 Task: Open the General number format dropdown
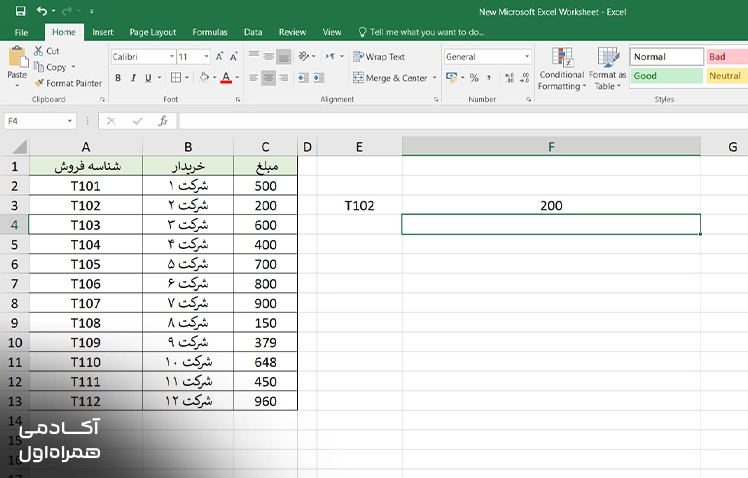point(527,56)
